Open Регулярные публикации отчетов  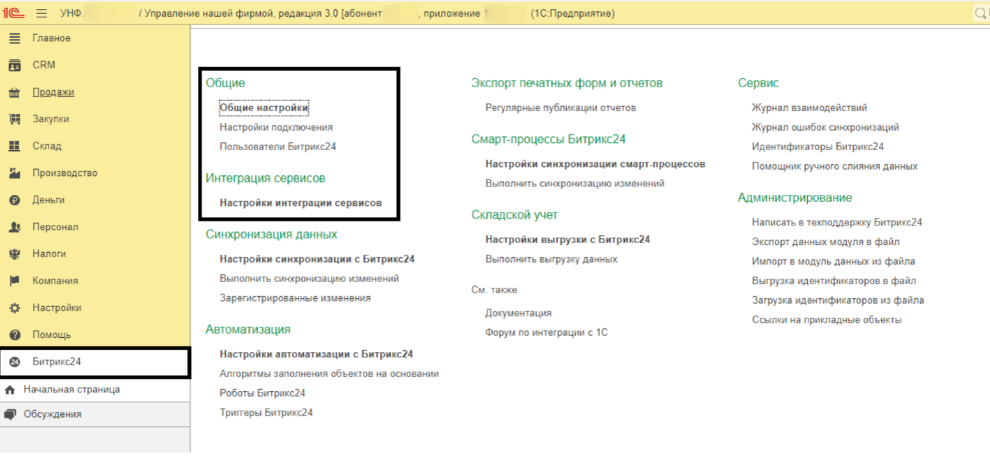[561, 108]
